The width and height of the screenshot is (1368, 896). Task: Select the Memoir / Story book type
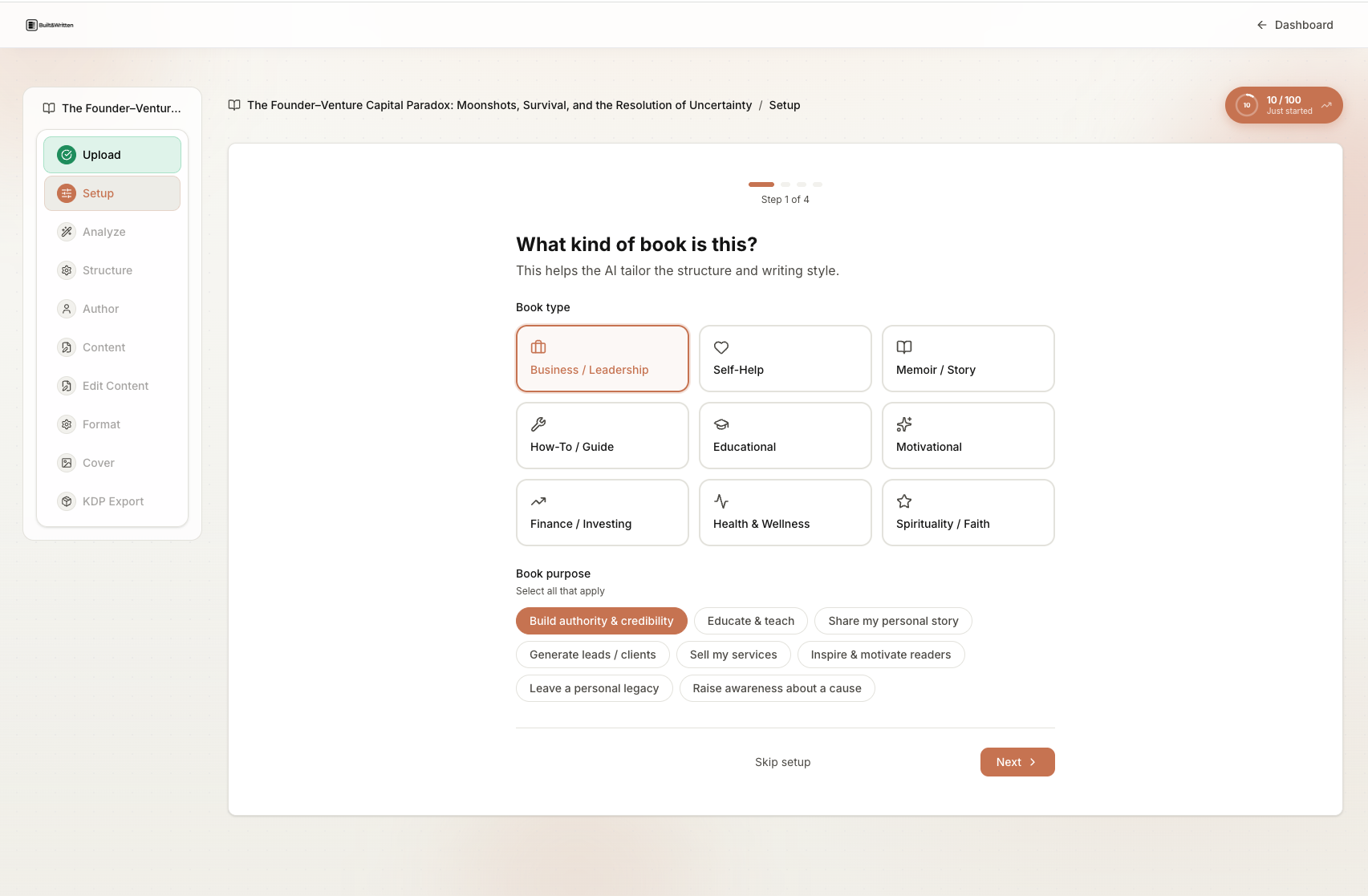pos(968,359)
